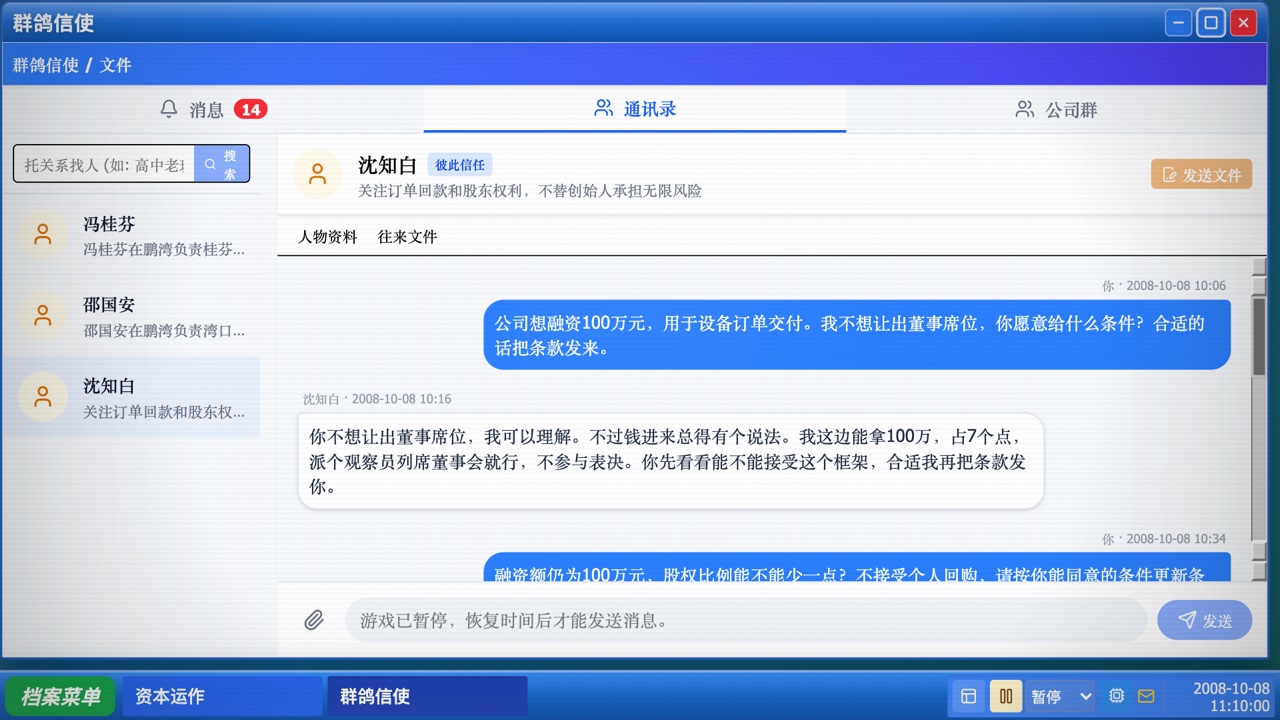Click the 群鸽信使 taskbar window button
This screenshot has height=720, width=1280.
coord(427,696)
